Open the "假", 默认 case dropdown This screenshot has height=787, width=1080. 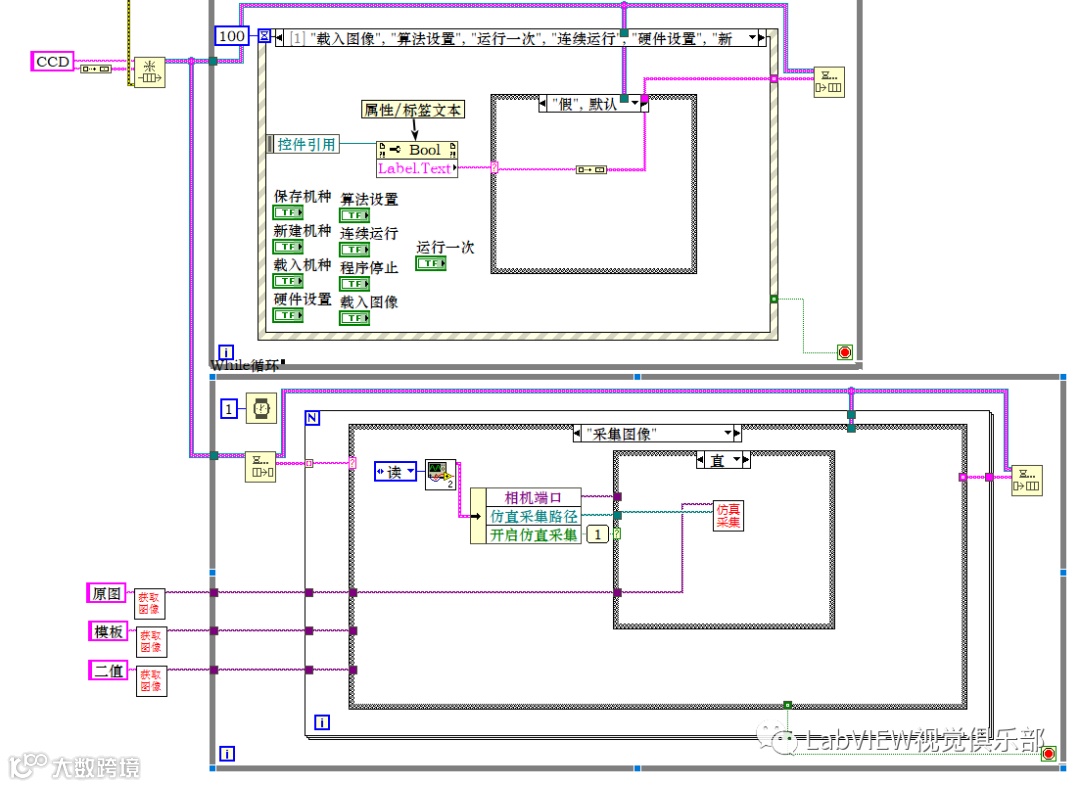pos(634,104)
